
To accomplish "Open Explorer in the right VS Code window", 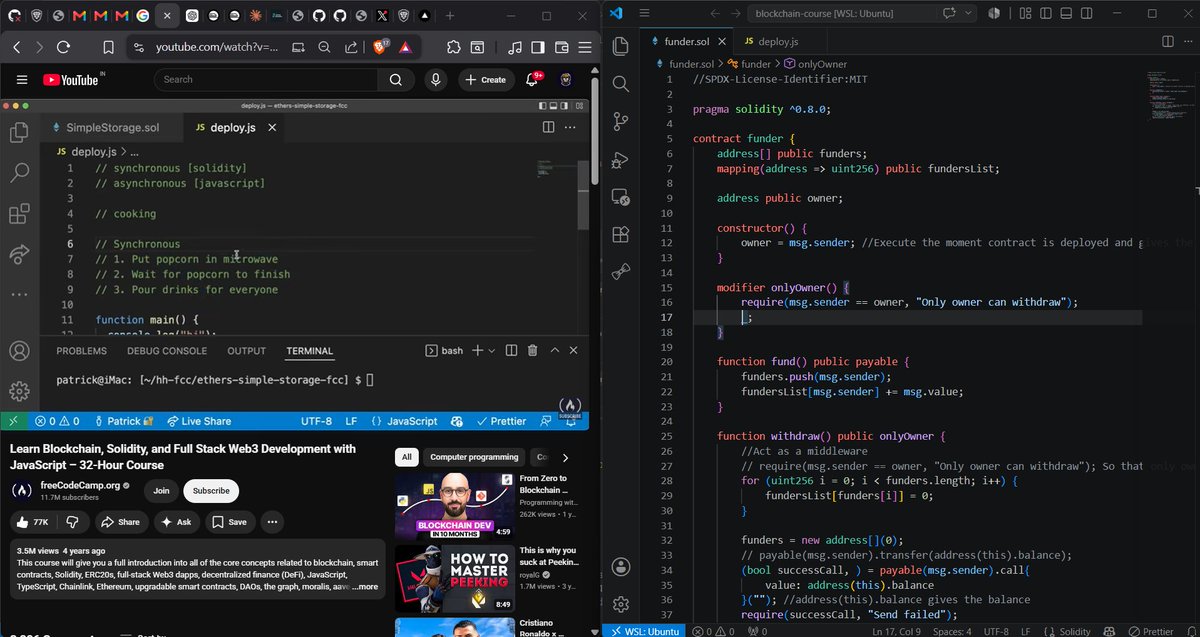I will (x=620, y=46).
